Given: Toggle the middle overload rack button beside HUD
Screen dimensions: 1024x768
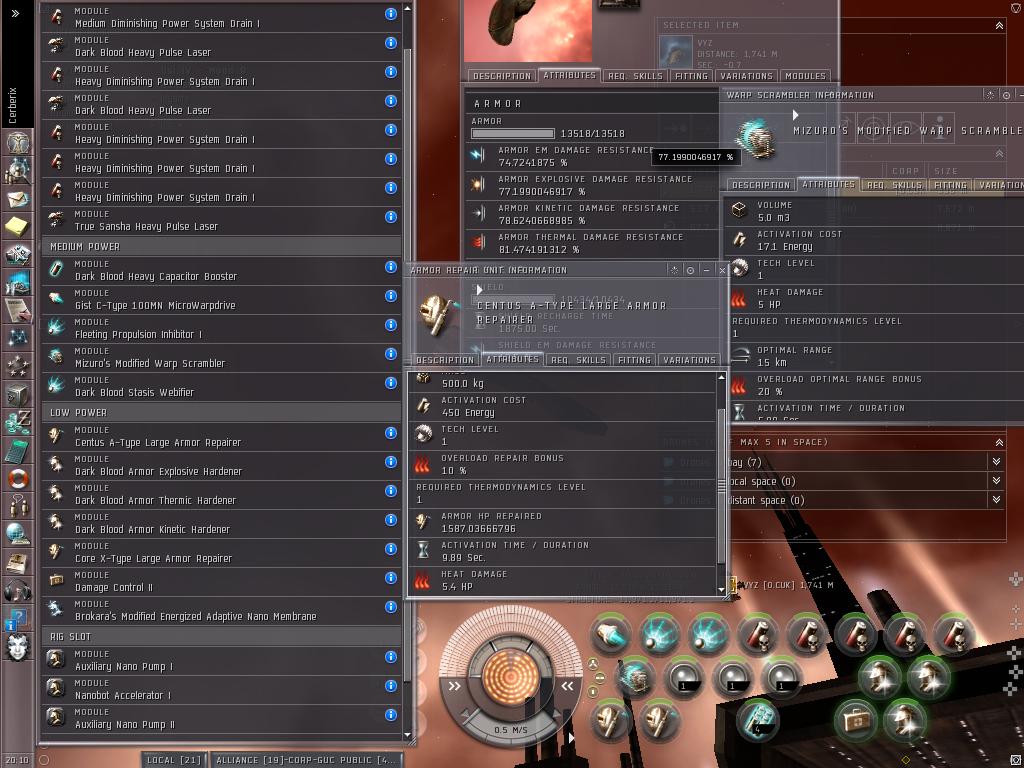Looking at the screenshot, I should click(x=600, y=677).
